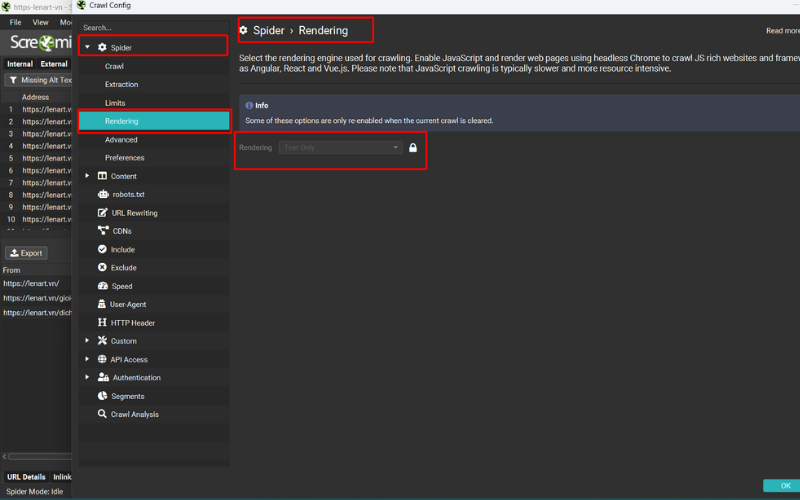Click the User-Agent icon in sidebar
Screen dimensions: 800x500
(102, 304)
